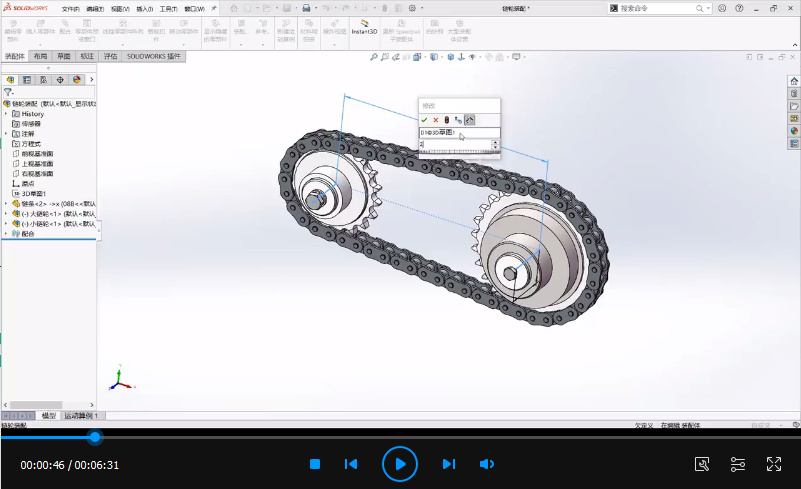This screenshot has width=801, height=489.
Task: Click the Print icon in the top toolbar
Action: pyautogui.click(x=306, y=9)
